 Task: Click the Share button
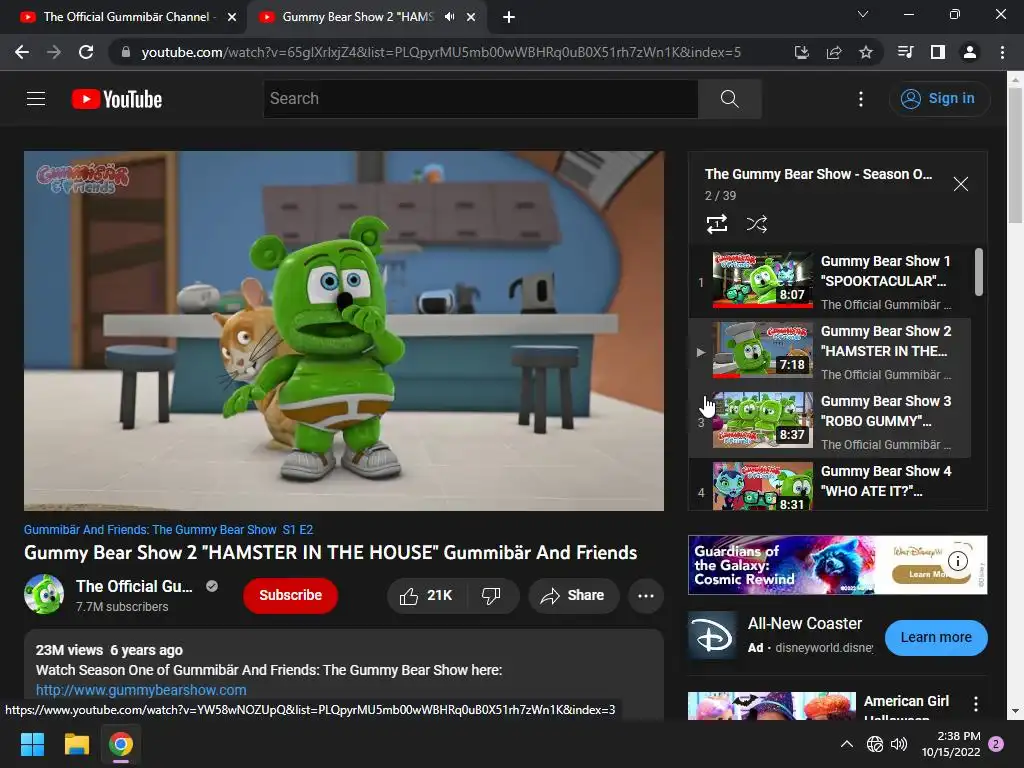(x=573, y=596)
